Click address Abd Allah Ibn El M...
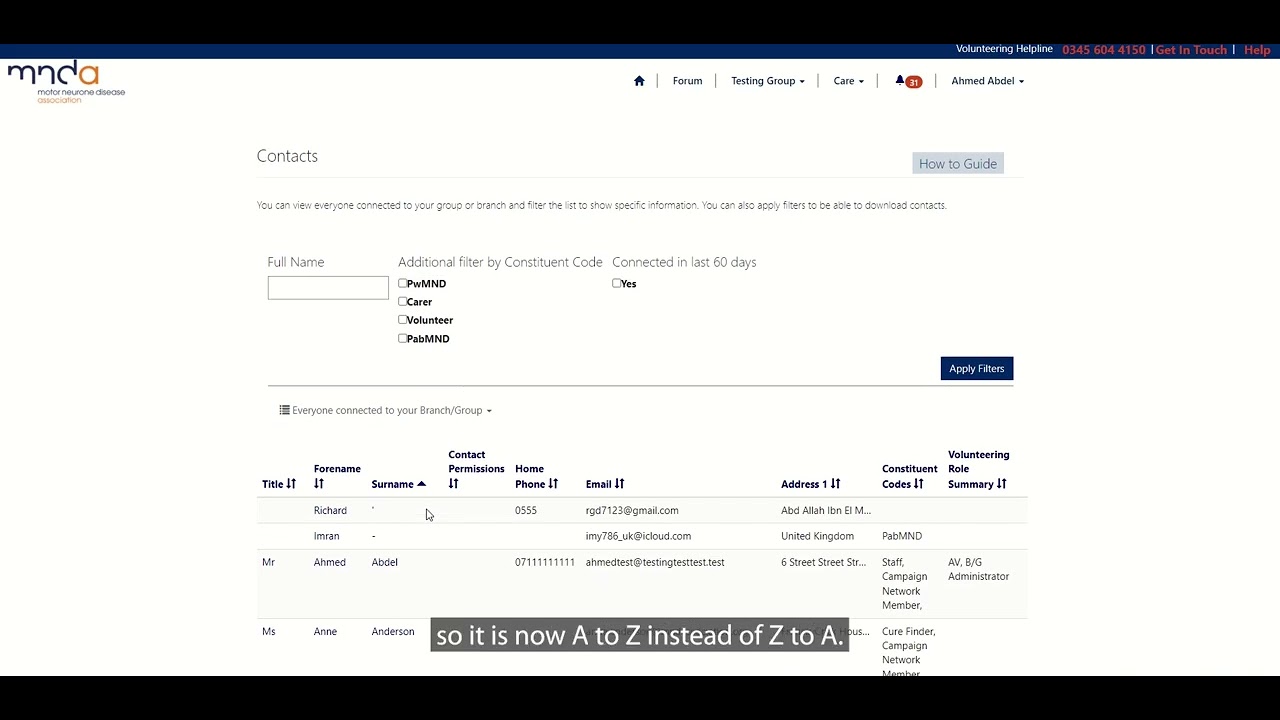Viewport: 1280px width, 720px height. (x=826, y=510)
